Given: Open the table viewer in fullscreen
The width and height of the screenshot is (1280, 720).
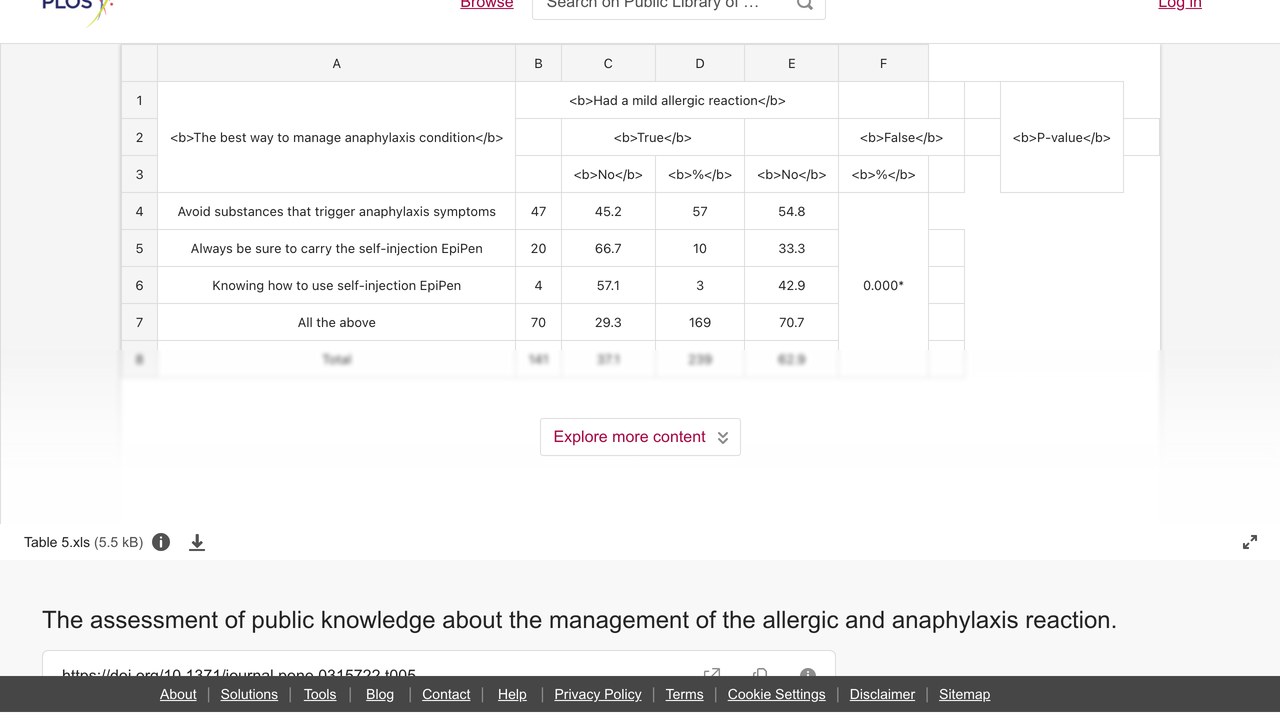Looking at the screenshot, I should point(1250,542).
